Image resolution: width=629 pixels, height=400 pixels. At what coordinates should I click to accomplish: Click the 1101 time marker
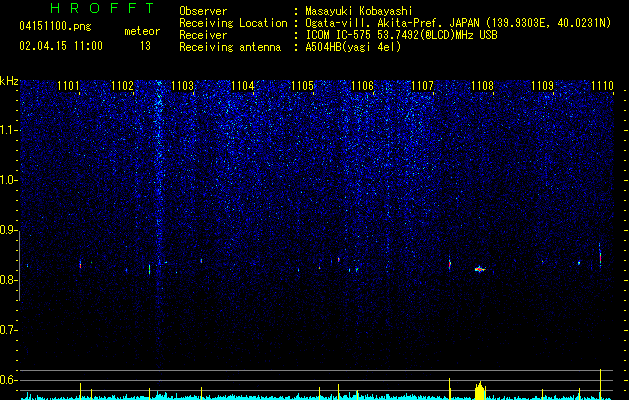(69, 86)
